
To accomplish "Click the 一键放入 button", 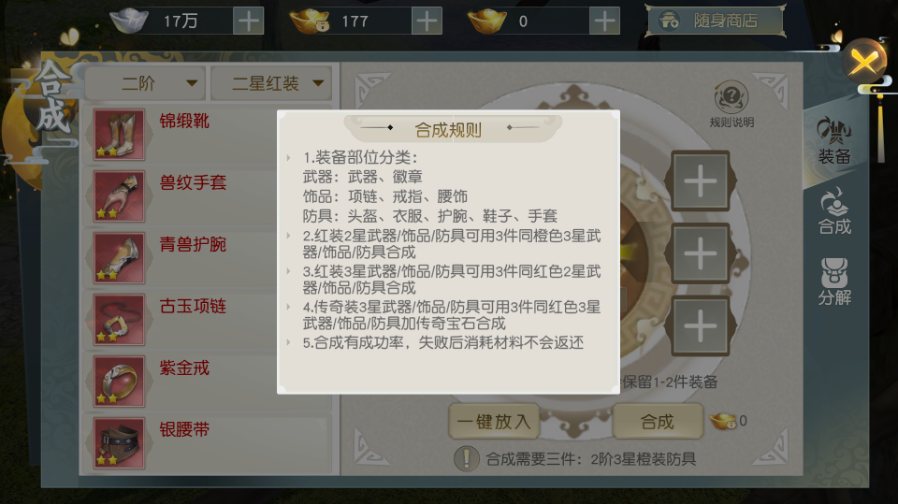I will 494,422.
